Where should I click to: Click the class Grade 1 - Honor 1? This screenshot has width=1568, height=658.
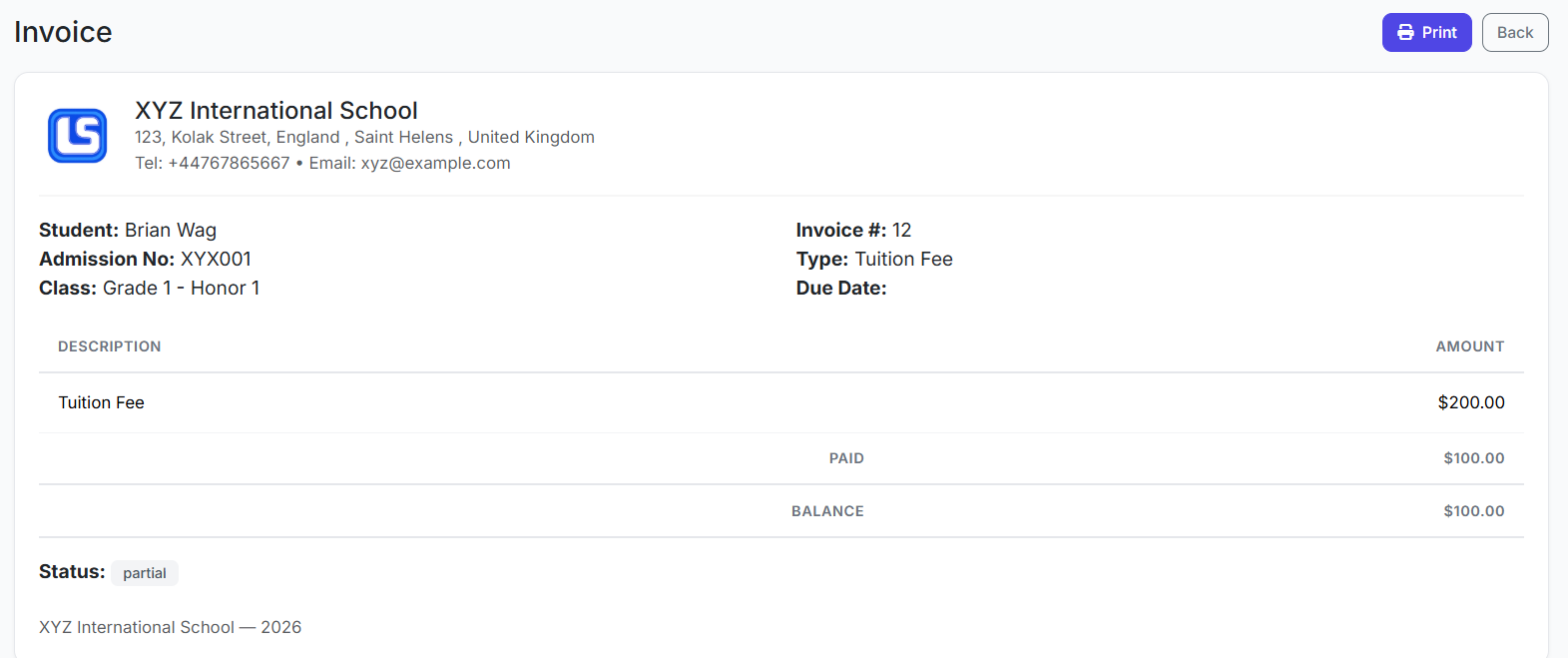pyautogui.click(x=181, y=289)
